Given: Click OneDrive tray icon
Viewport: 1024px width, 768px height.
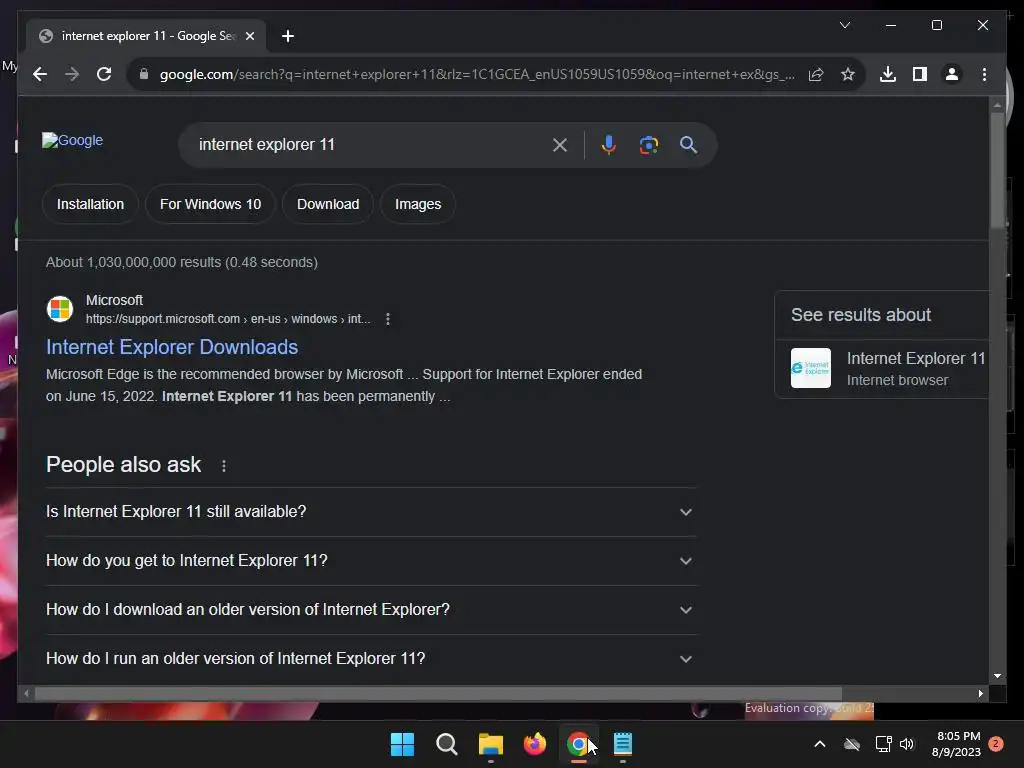Looking at the screenshot, I should click(x=852, y=744).
